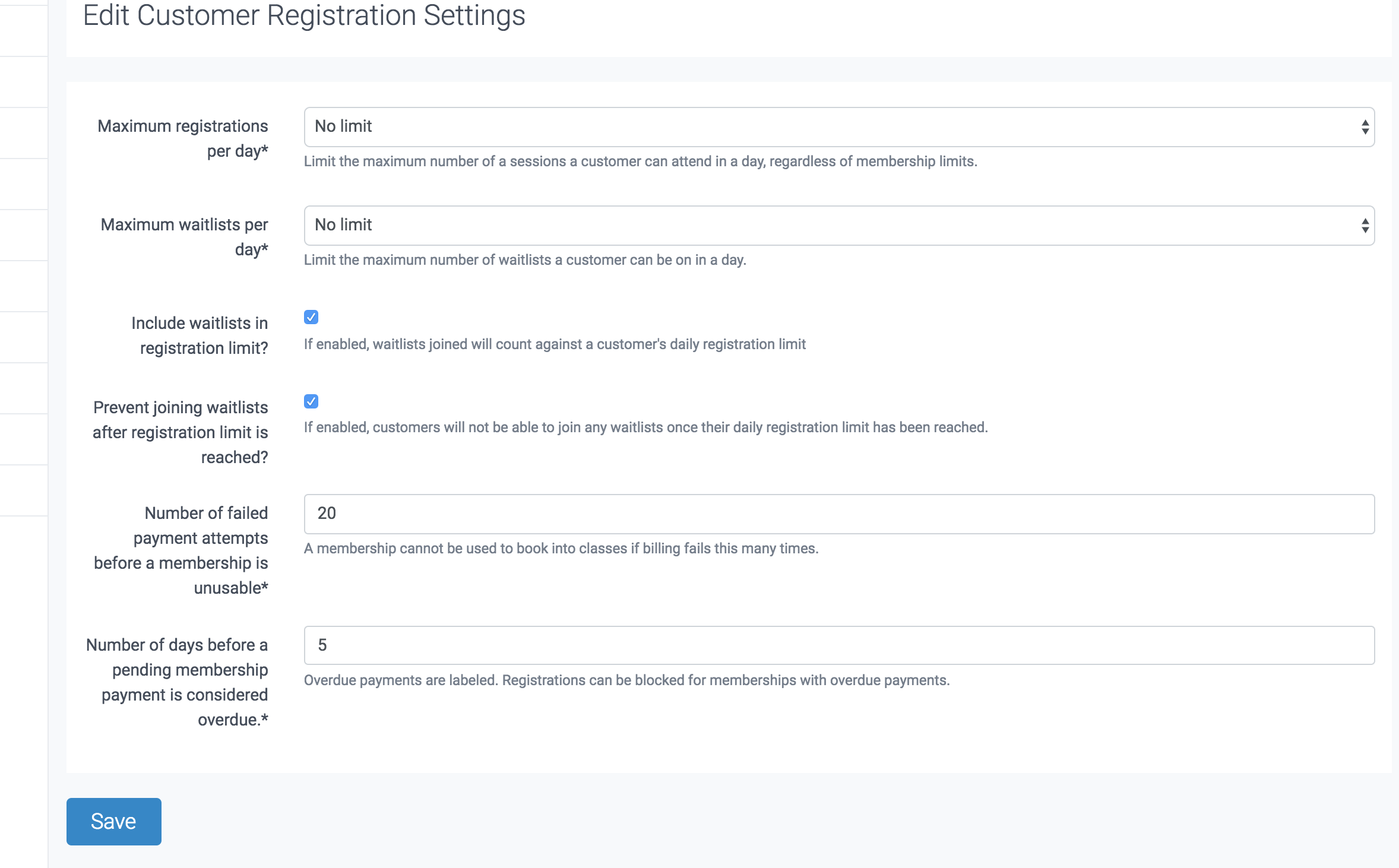1399x868 pixels.
Task: Click help text about customers joining waitlists
Action: pyautogui.click(x=645, y=427)
